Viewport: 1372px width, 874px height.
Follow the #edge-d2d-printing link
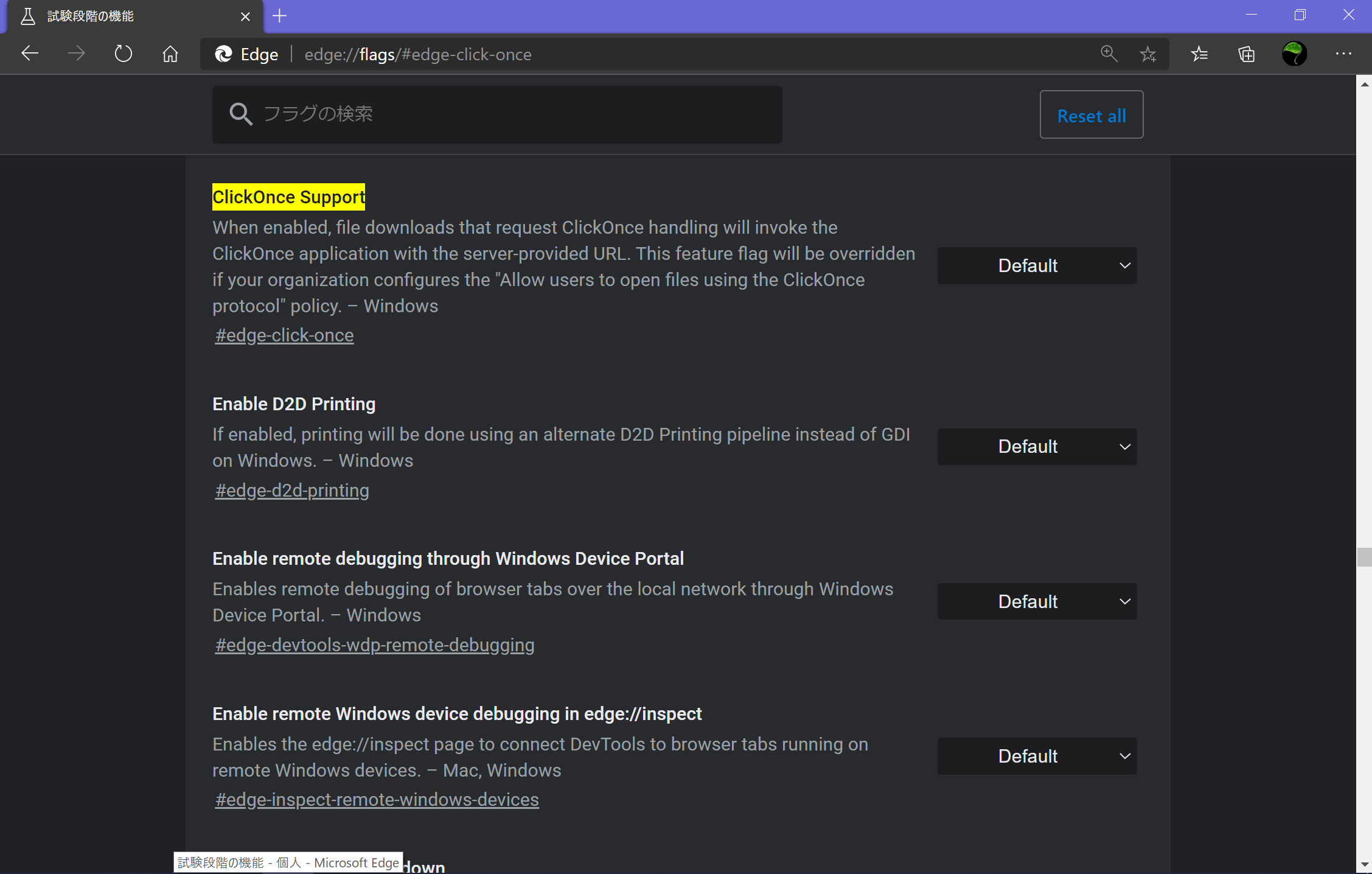[x=292, y=491]
